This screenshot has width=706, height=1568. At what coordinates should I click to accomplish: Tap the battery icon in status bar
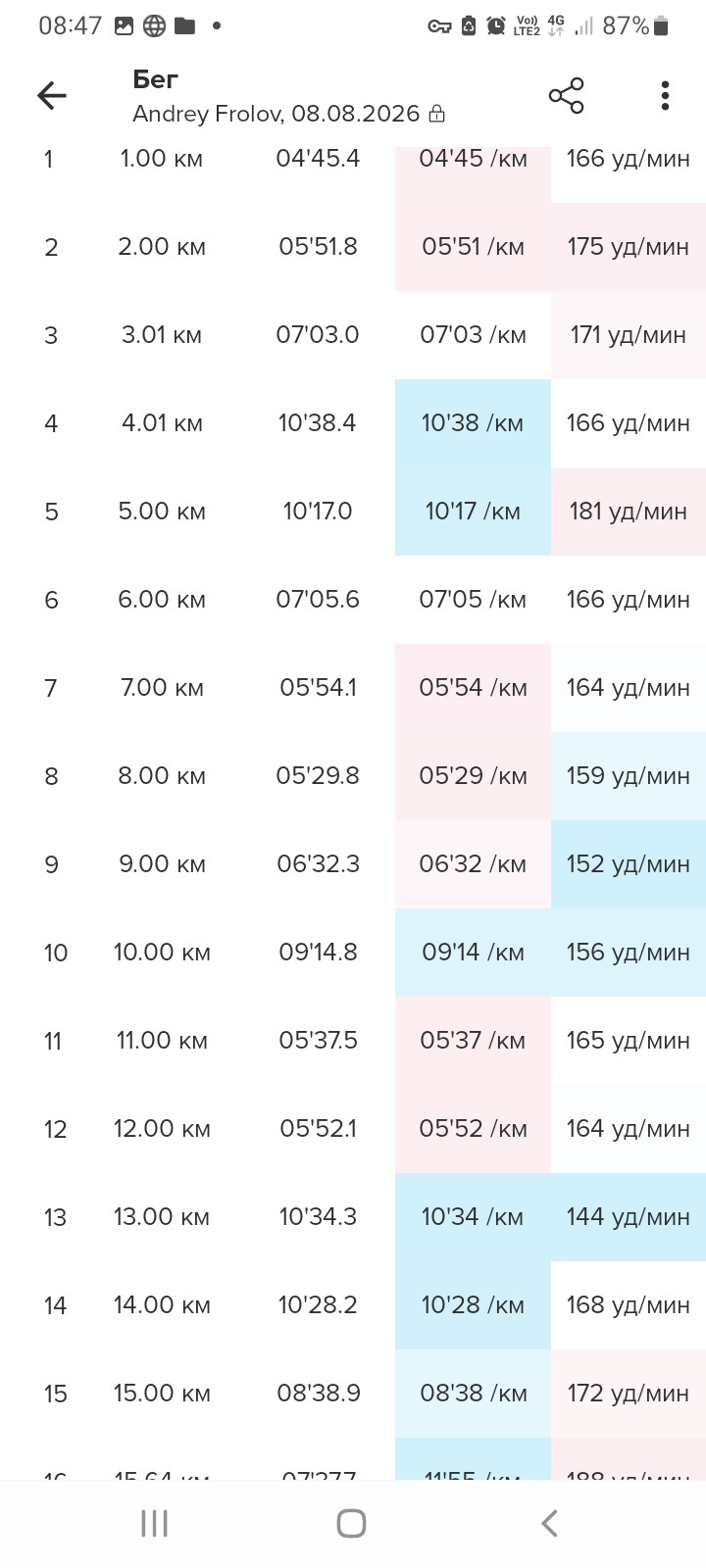coord(662,26)
